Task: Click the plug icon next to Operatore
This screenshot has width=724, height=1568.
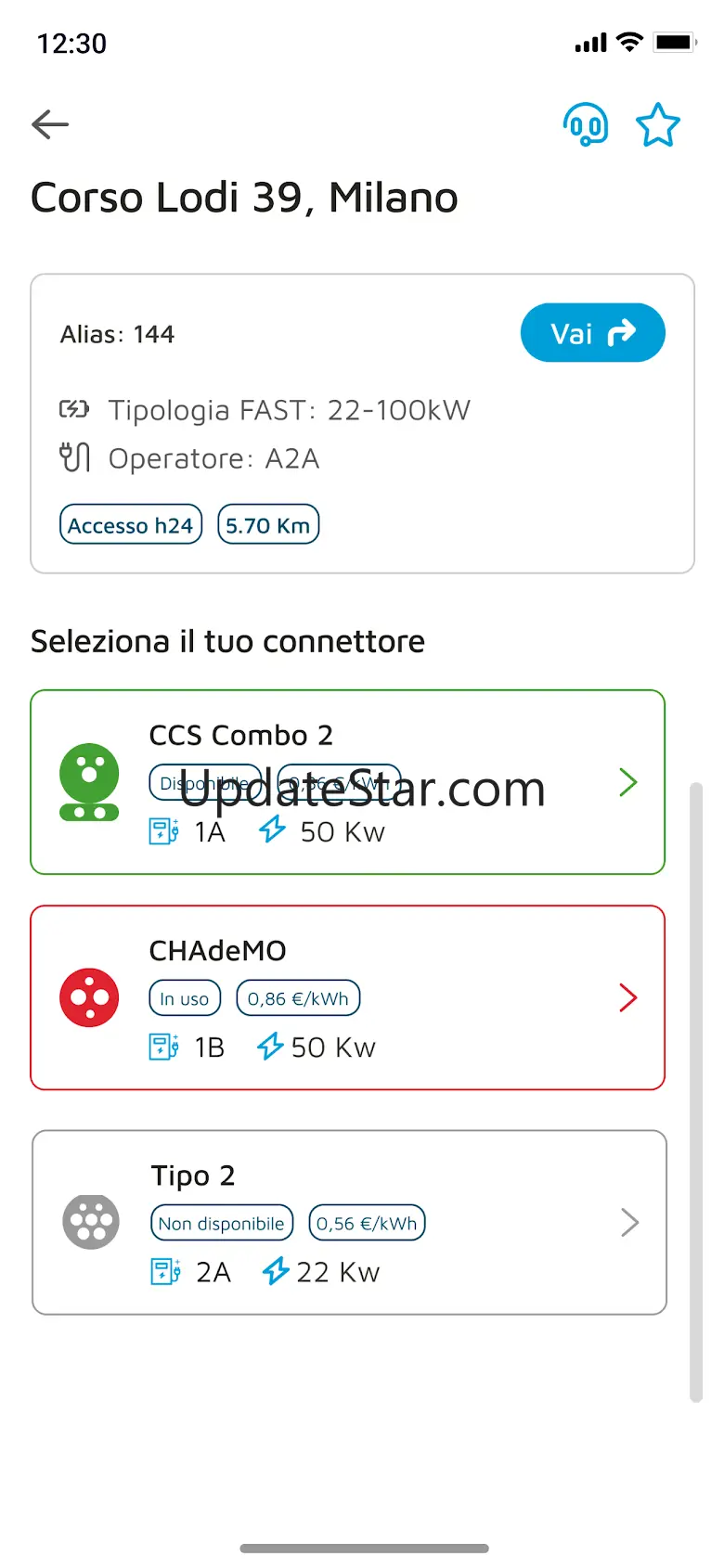Action: 75,457
